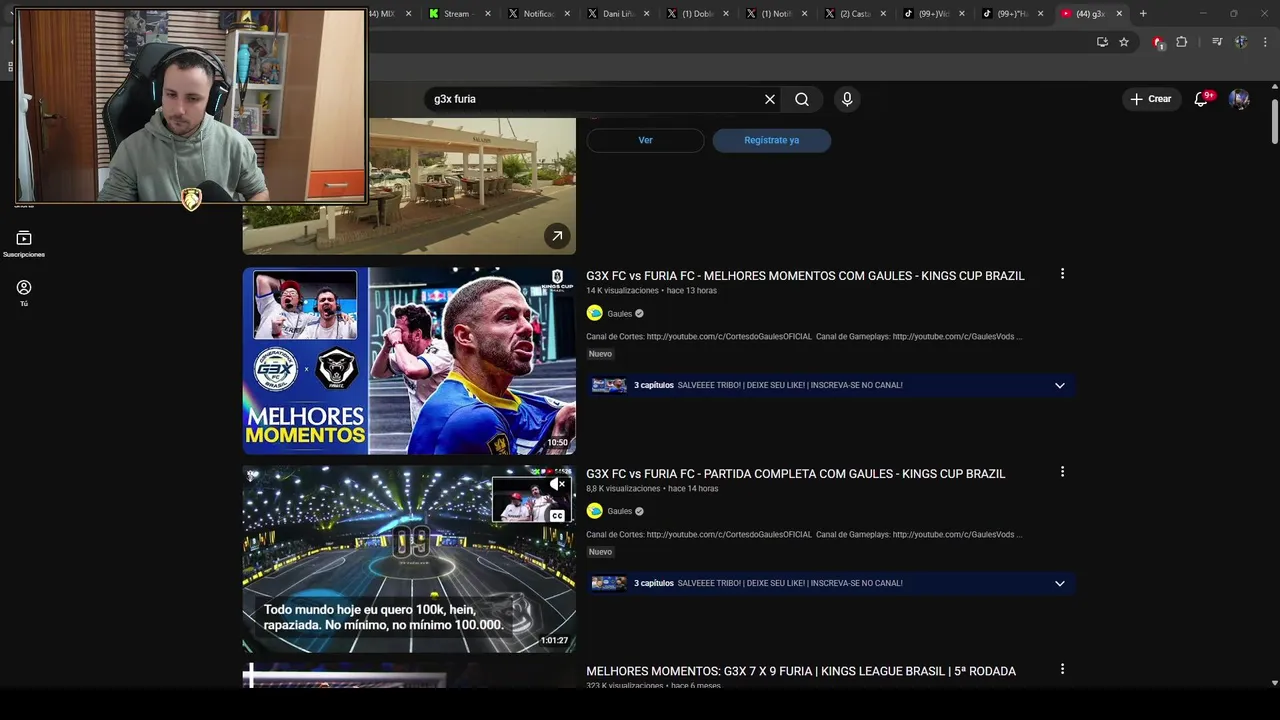
Task: Open the Chrome profile avatar in toolbar
Action: point(1241,42)
